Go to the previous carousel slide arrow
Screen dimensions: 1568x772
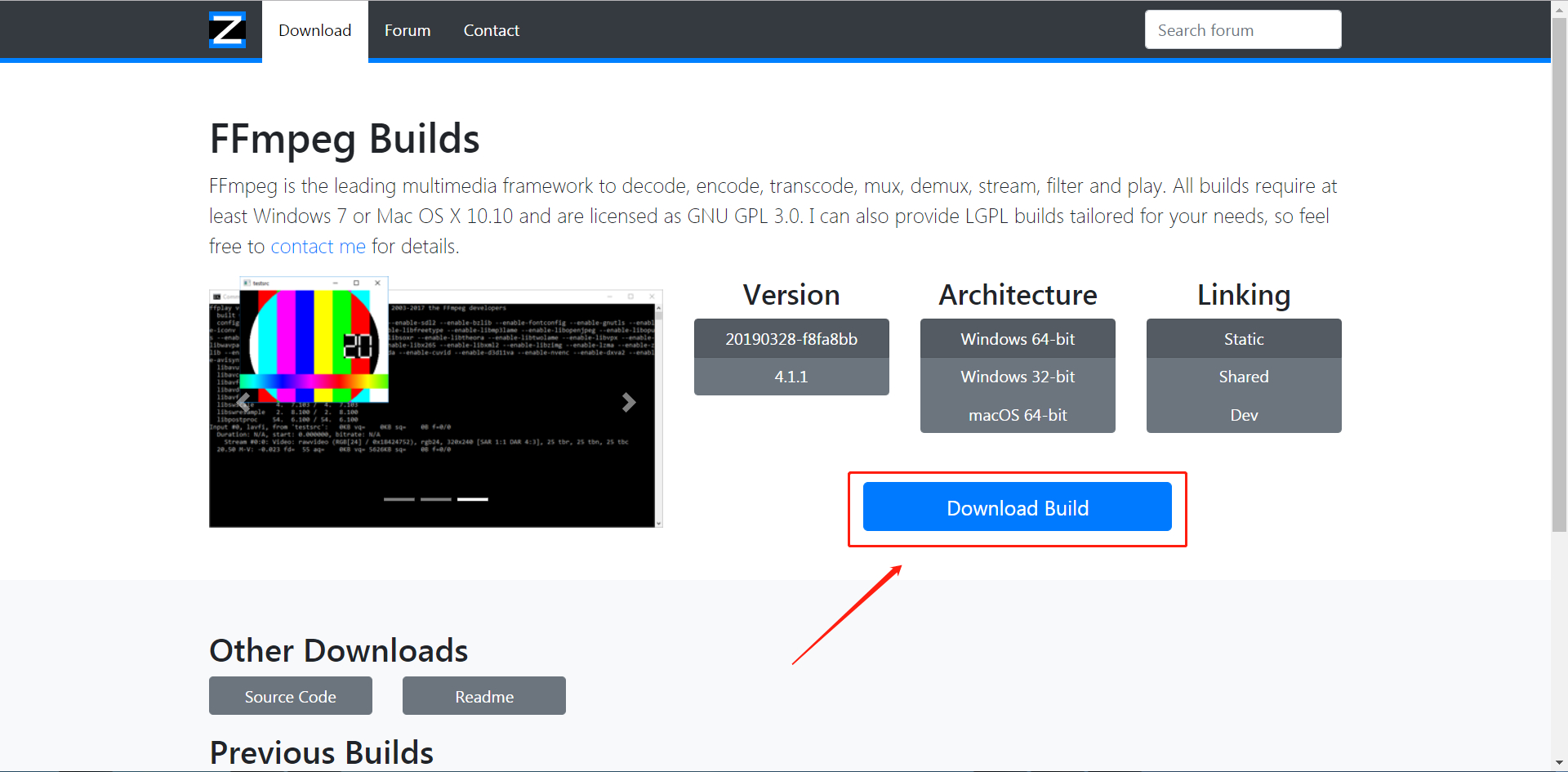[243, 402]
